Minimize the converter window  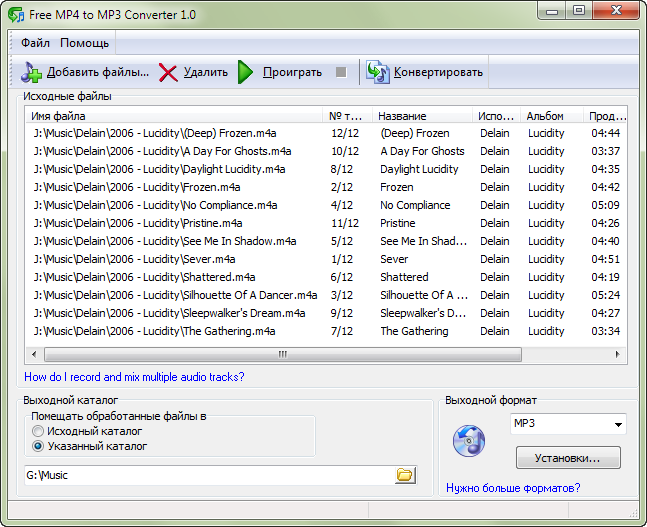[552, 11]
